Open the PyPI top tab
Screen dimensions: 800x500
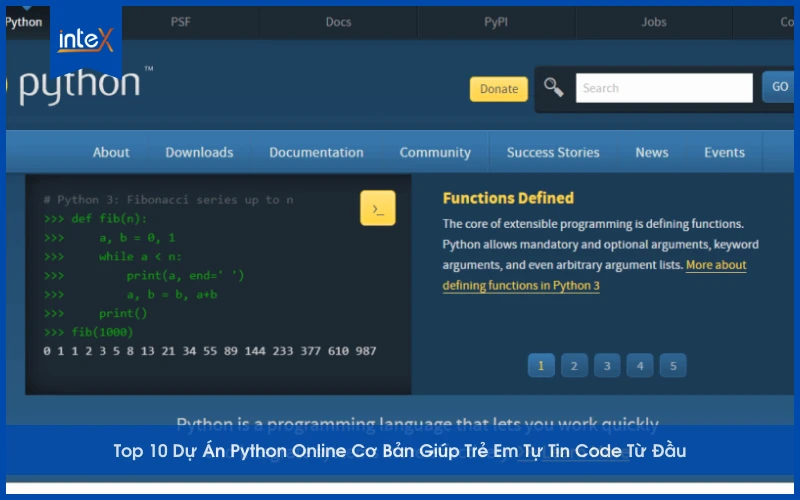pos(496,22)
